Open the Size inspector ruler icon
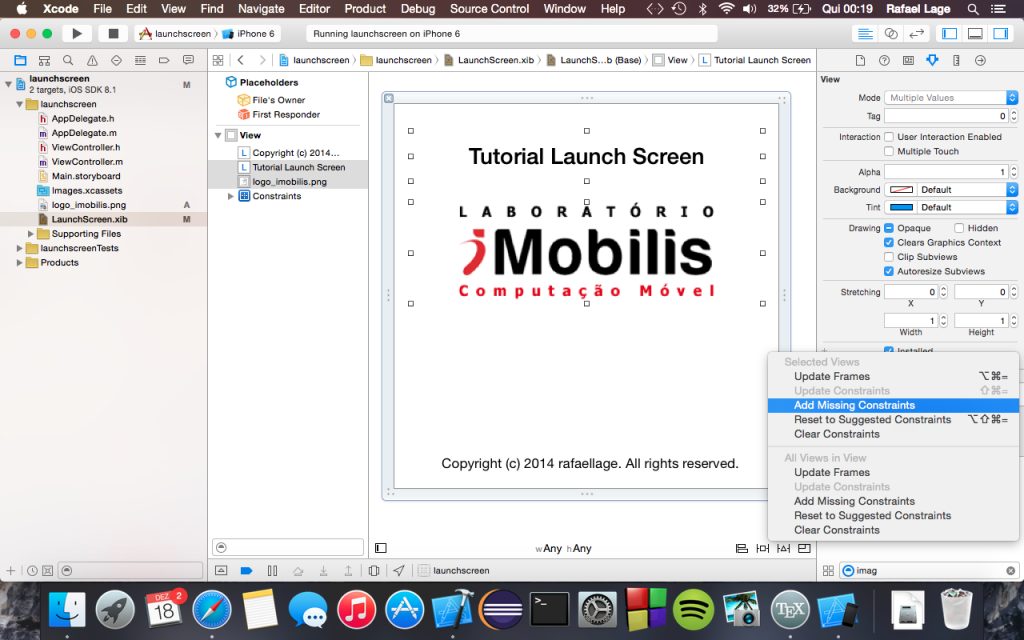 click(956, 60)
